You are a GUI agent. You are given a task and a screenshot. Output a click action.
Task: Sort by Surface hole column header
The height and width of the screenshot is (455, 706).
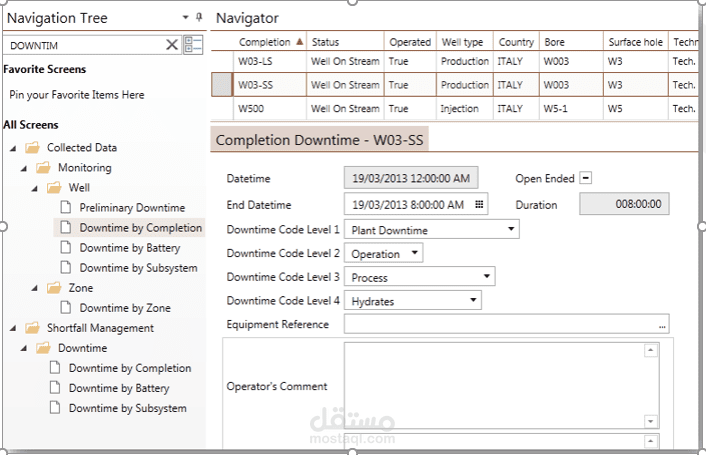635,42
